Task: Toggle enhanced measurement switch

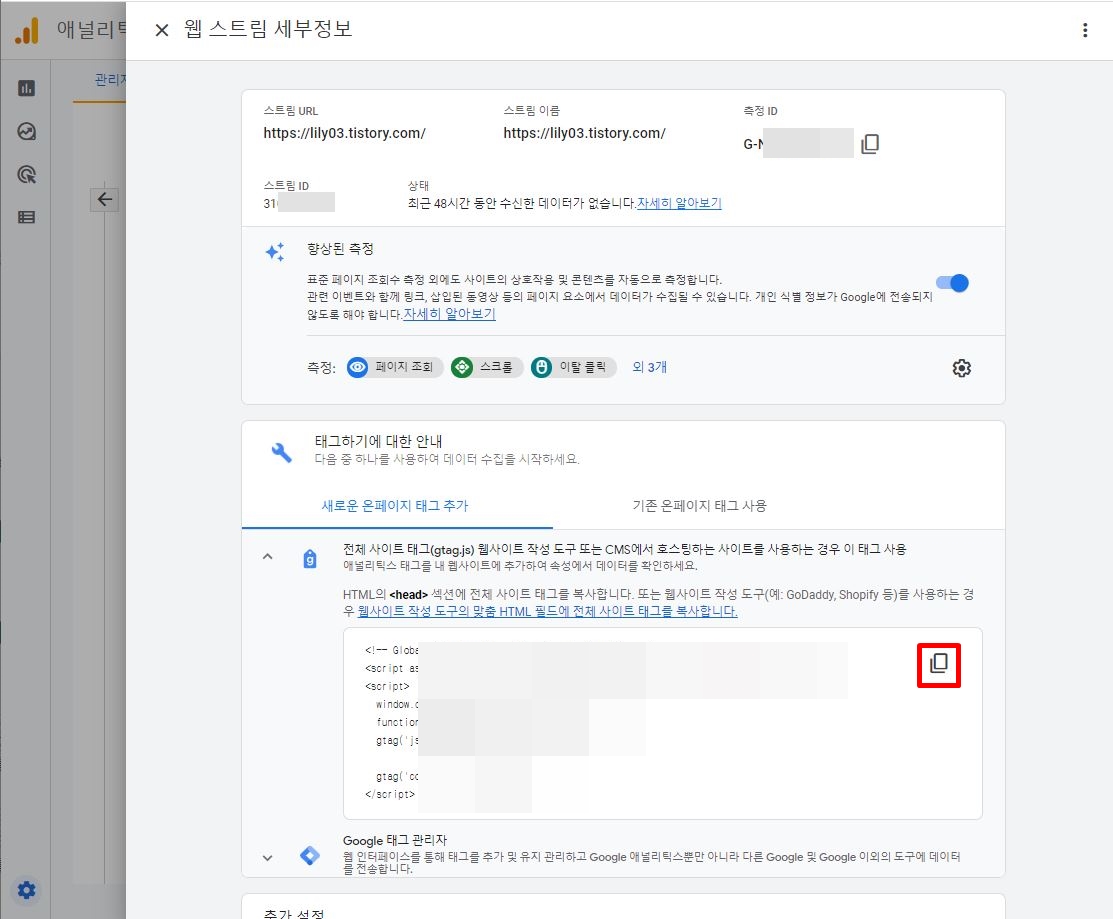Action: click(x=952, y=283)
